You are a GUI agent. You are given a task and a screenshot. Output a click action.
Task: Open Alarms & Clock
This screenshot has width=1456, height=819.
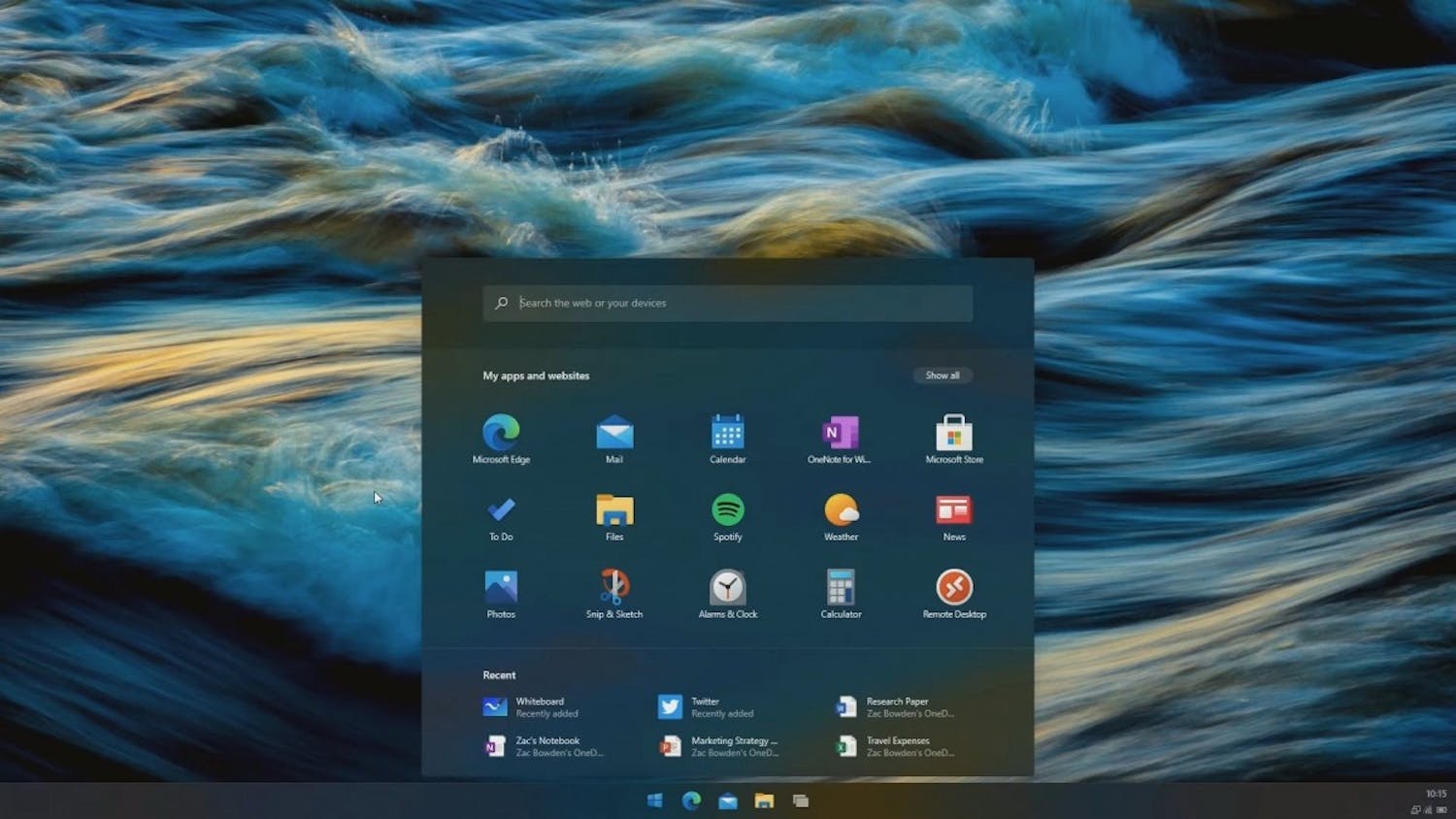(727, 587)
